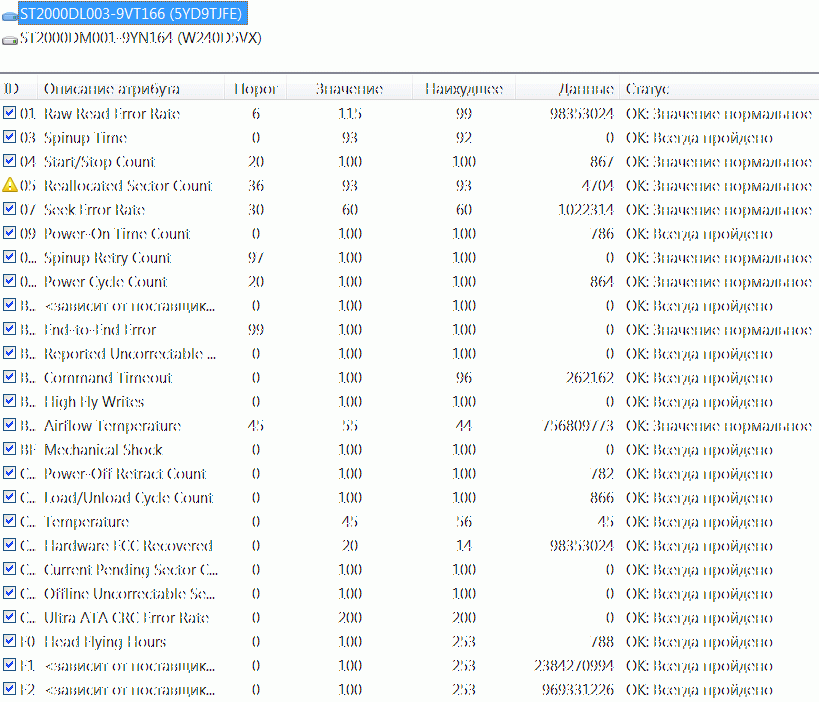Click warning icon on Reallocated Sector Count

(x=9, y=185)
